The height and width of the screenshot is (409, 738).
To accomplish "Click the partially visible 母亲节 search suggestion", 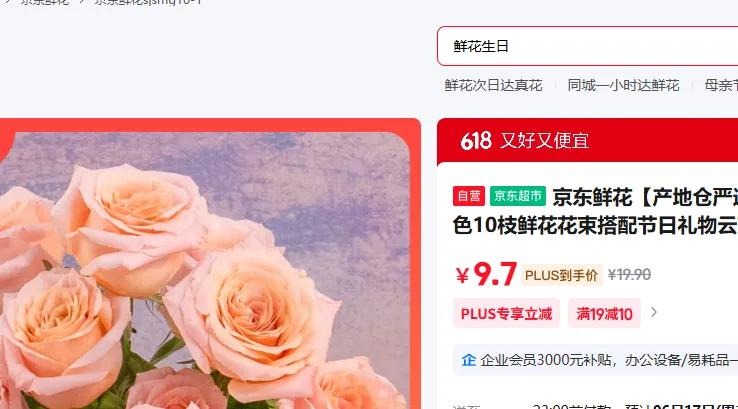I will click(721, 85).
